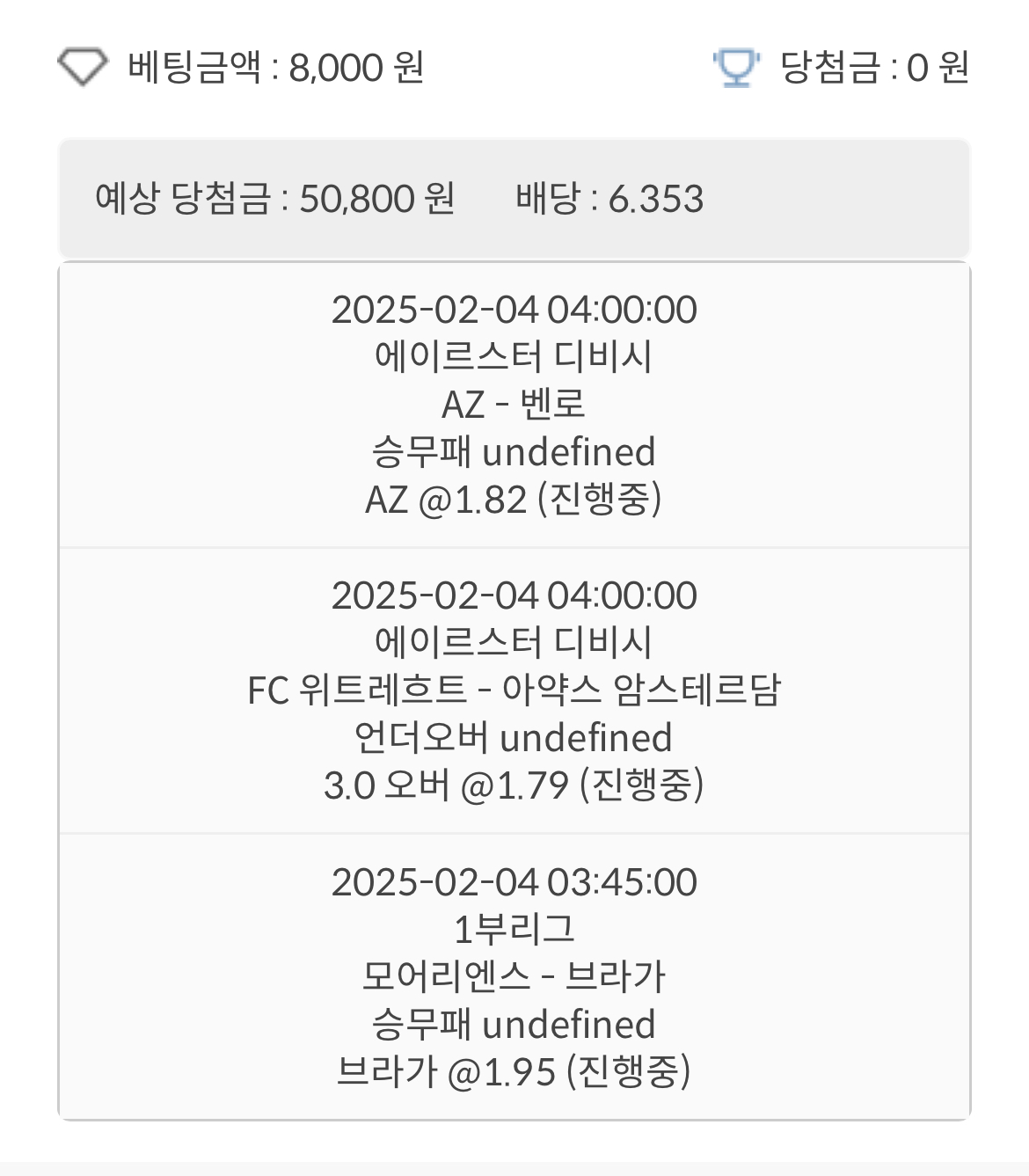Click the first 2025-02-04 04:00:00 timestamp

514,310
